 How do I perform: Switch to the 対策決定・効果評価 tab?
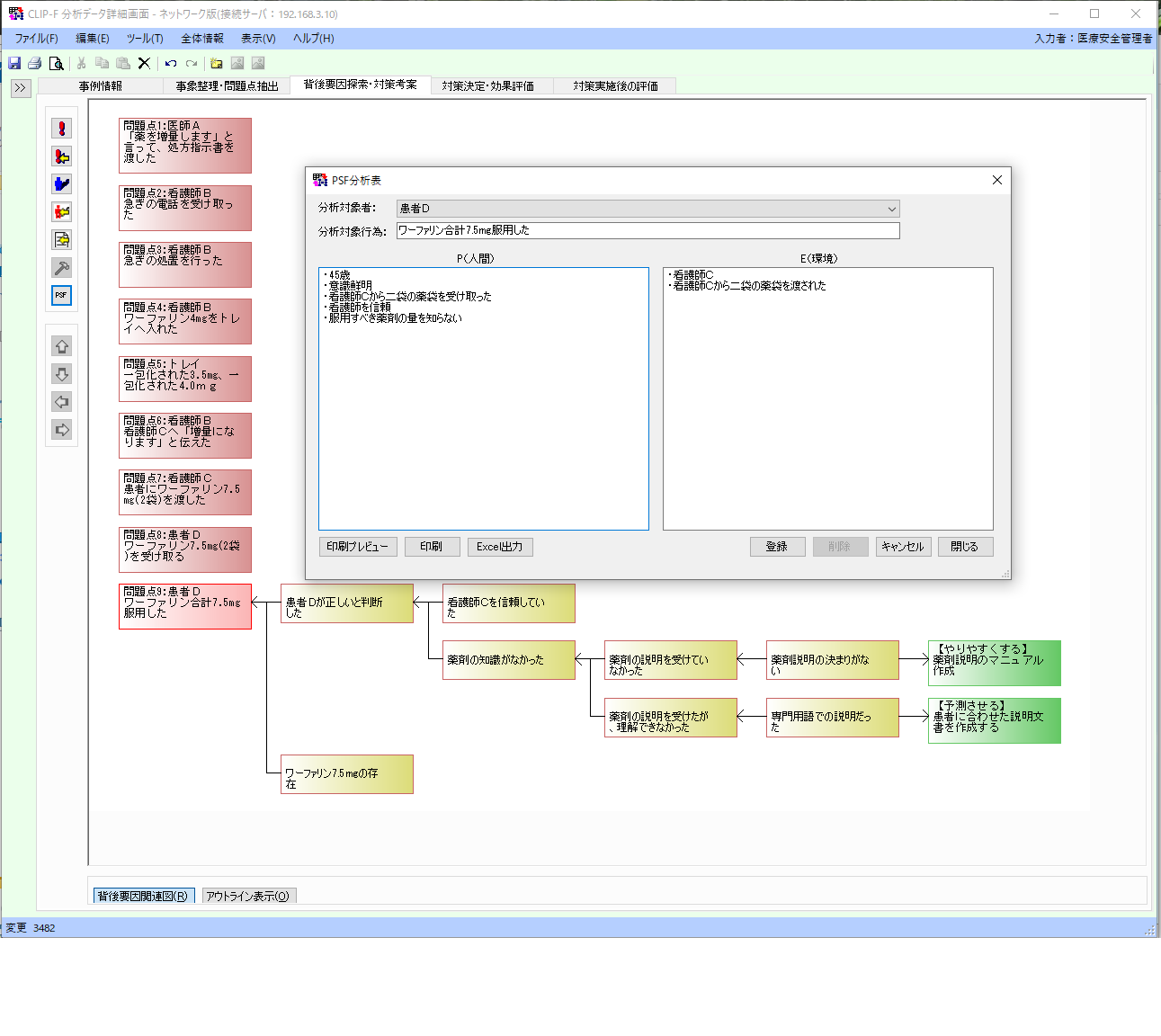pyautogui.click(x=487, y=86)
